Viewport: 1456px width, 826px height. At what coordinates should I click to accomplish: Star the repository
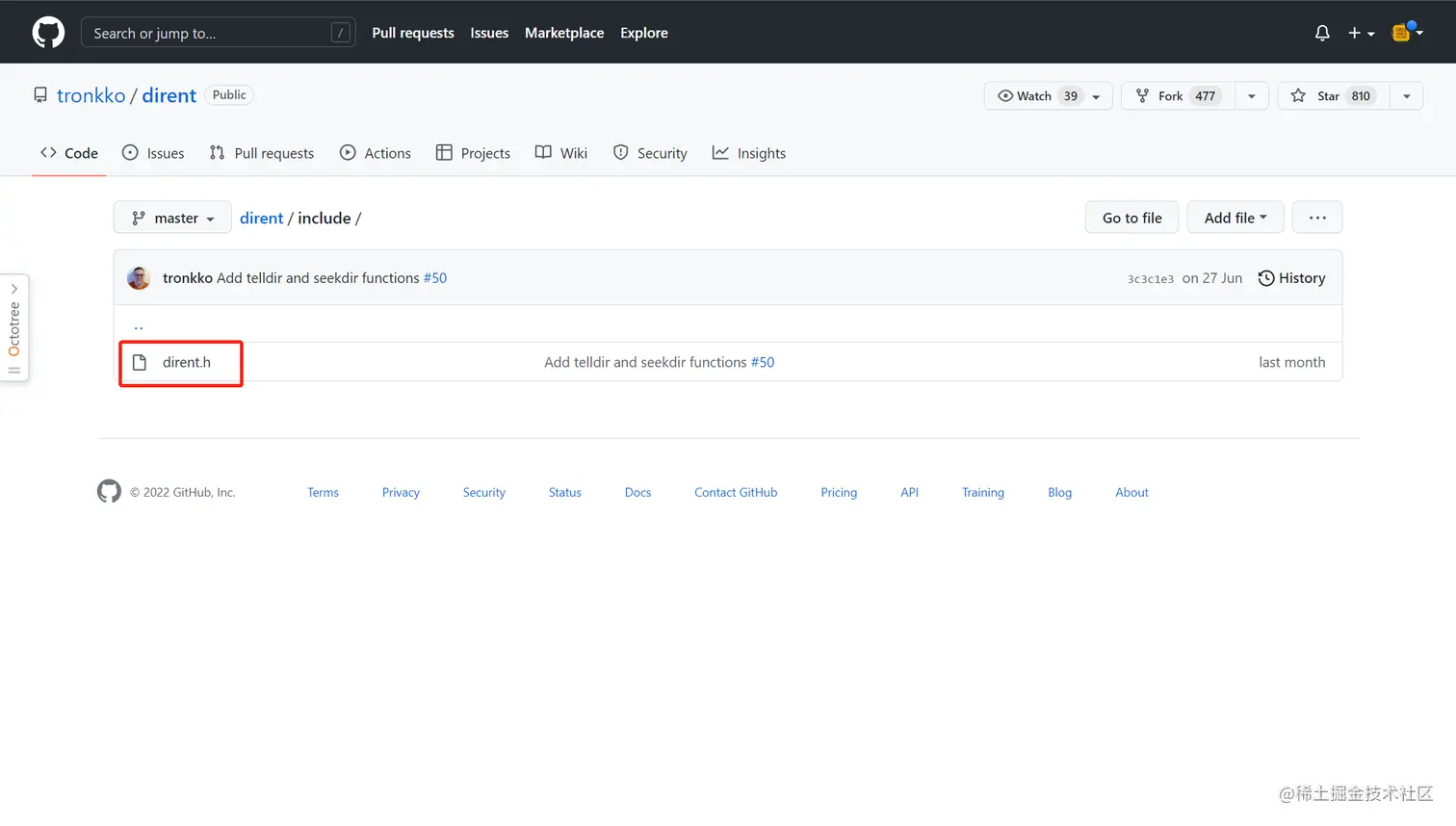[1334, 95]
